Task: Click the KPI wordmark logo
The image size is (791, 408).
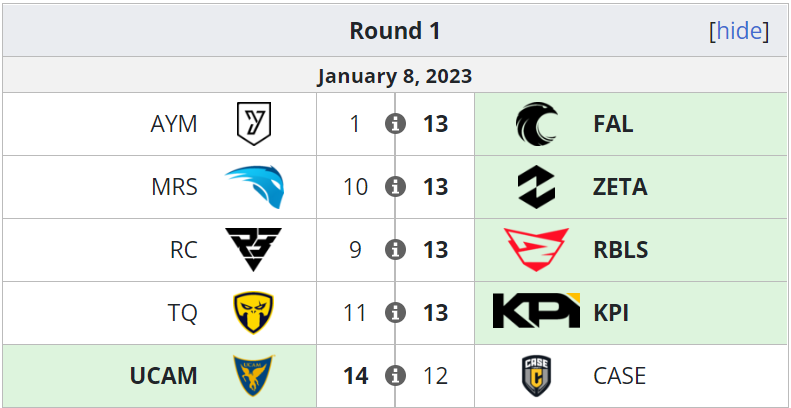Action: [536, 310]
